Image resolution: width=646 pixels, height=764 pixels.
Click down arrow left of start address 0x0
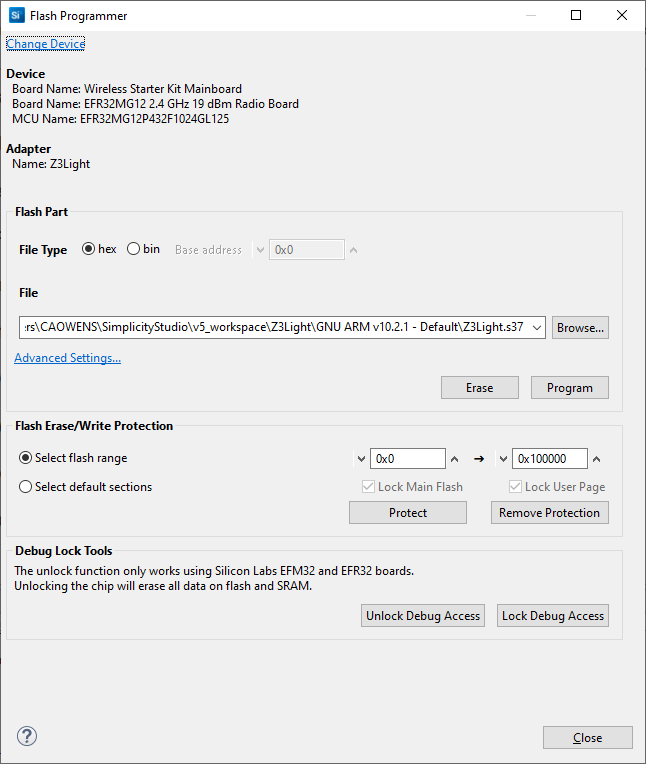pyautogui.click(x=360, y=459)
